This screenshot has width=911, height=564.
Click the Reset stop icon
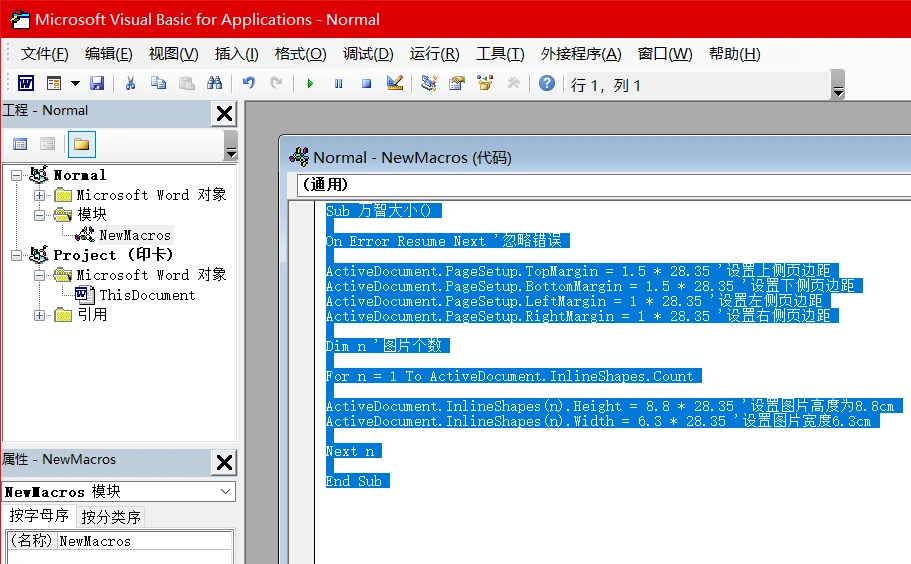pos(367,84)
